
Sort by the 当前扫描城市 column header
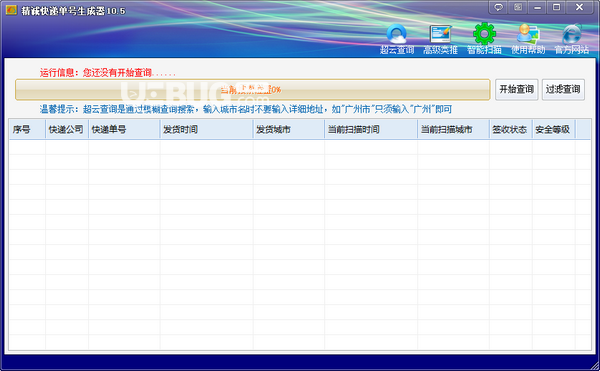[x=453, y=129]
